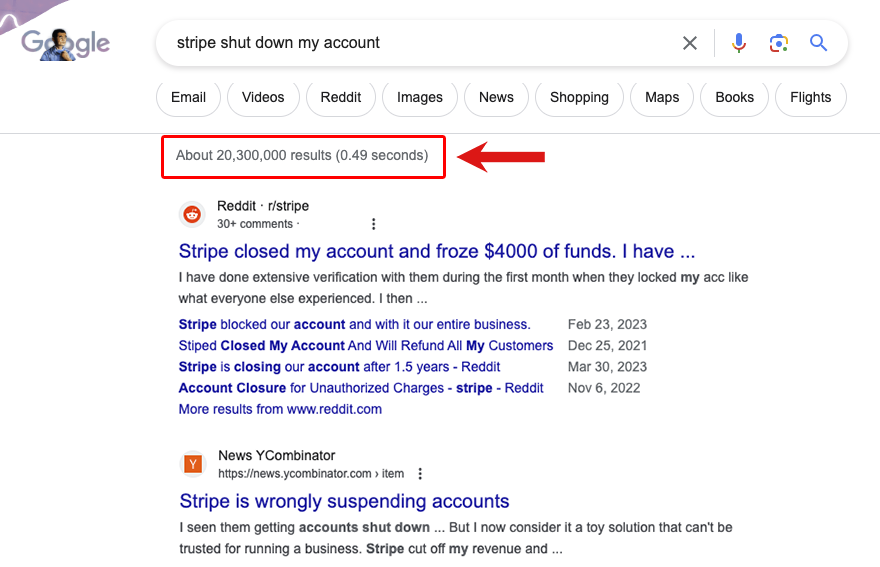Viewport: 880px width, 567px height.
Task: Click the 'About 20,300,000 results' text
Action: (x=302, y=156)
